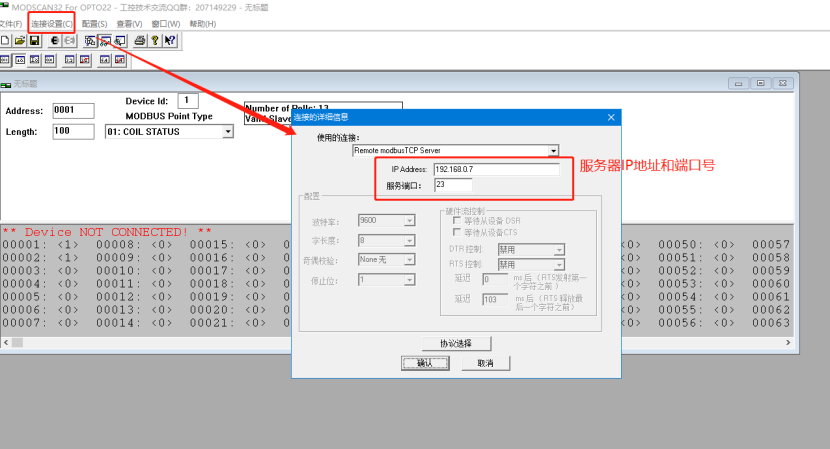
Task: Click the yellow question mark Help icon
Action: 155,41
